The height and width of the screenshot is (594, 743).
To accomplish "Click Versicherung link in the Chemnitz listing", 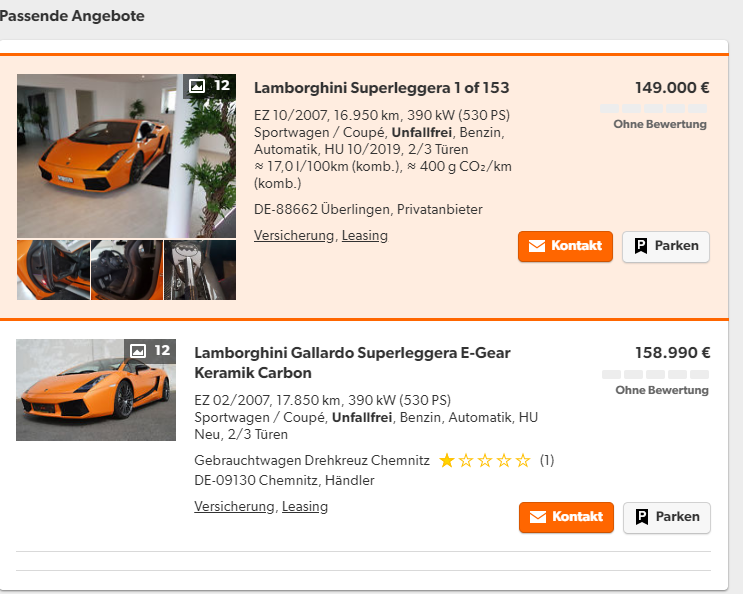I will [234, 507].
